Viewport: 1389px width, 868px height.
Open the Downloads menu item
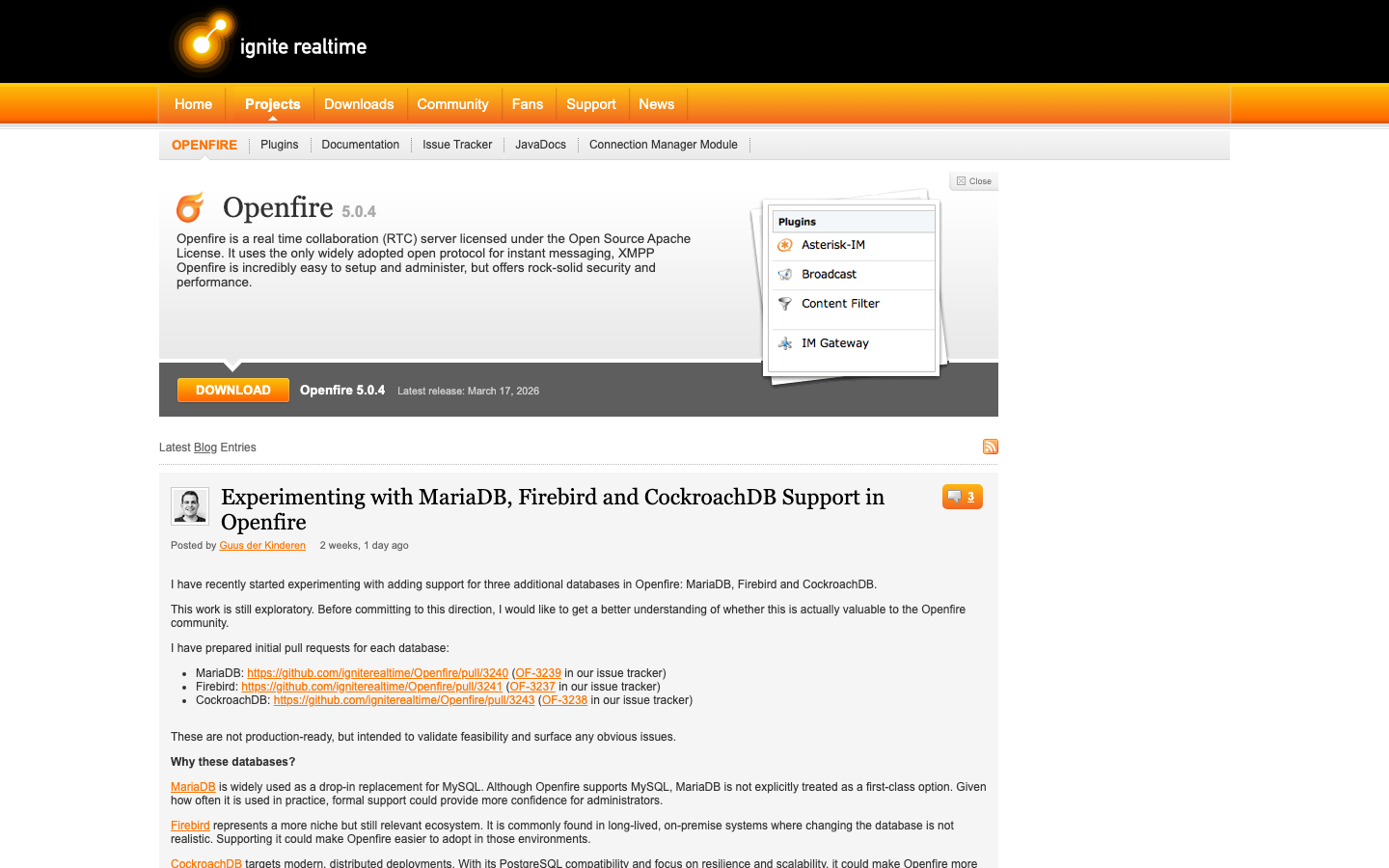click(x=359, y=104)
